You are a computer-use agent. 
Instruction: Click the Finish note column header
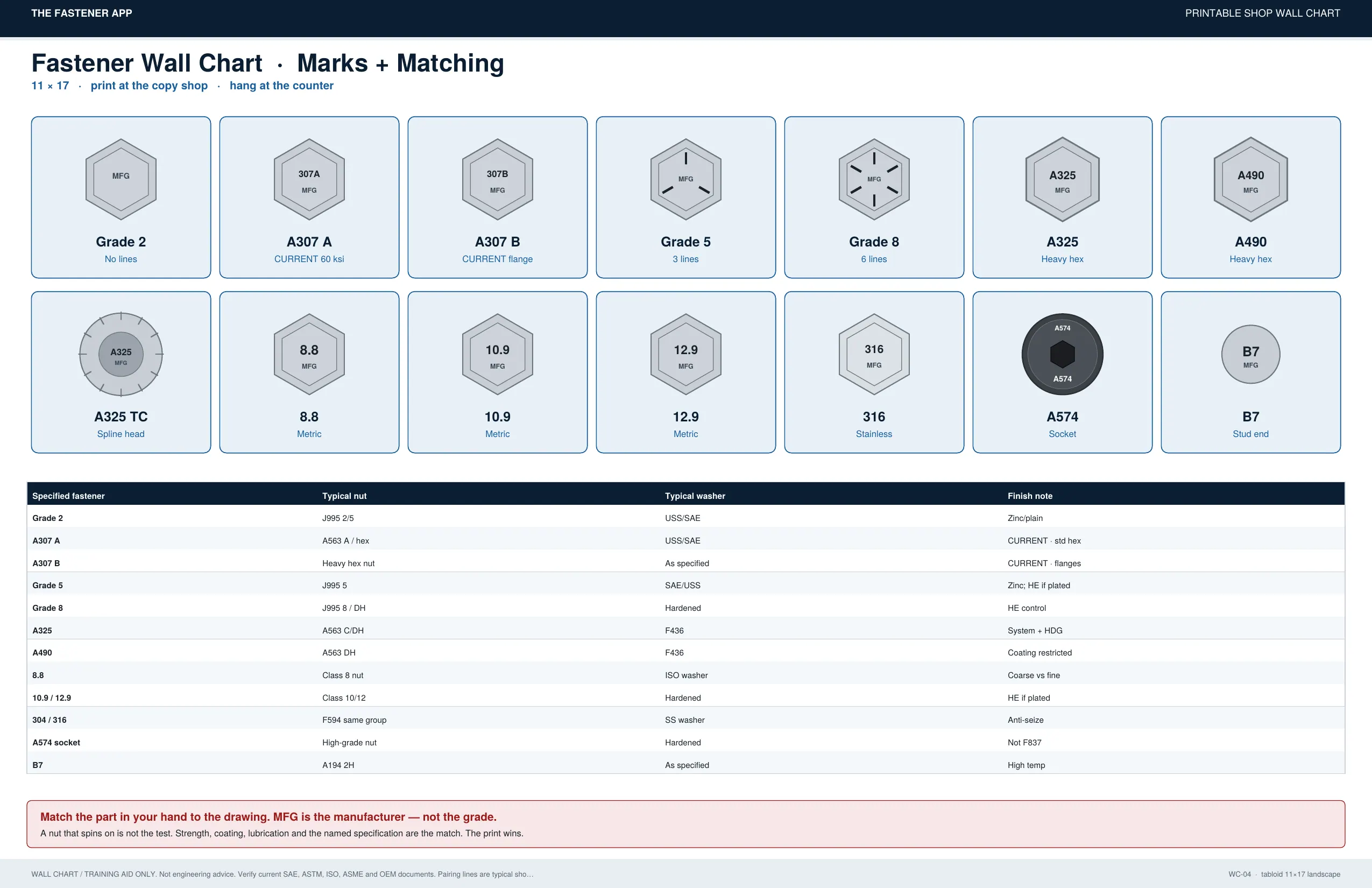[1030, 496]
